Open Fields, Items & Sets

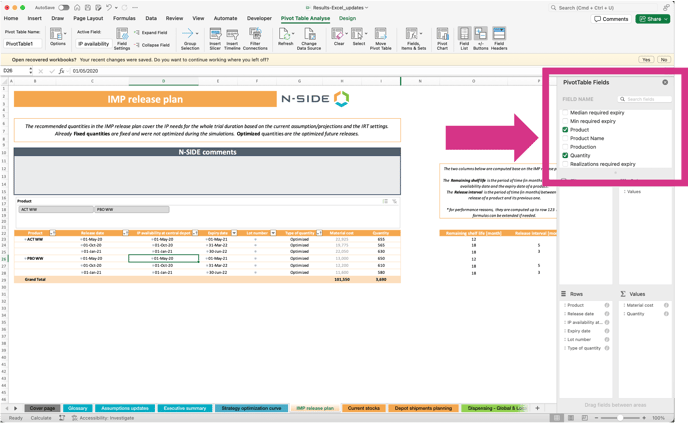[x=413, y=39]
